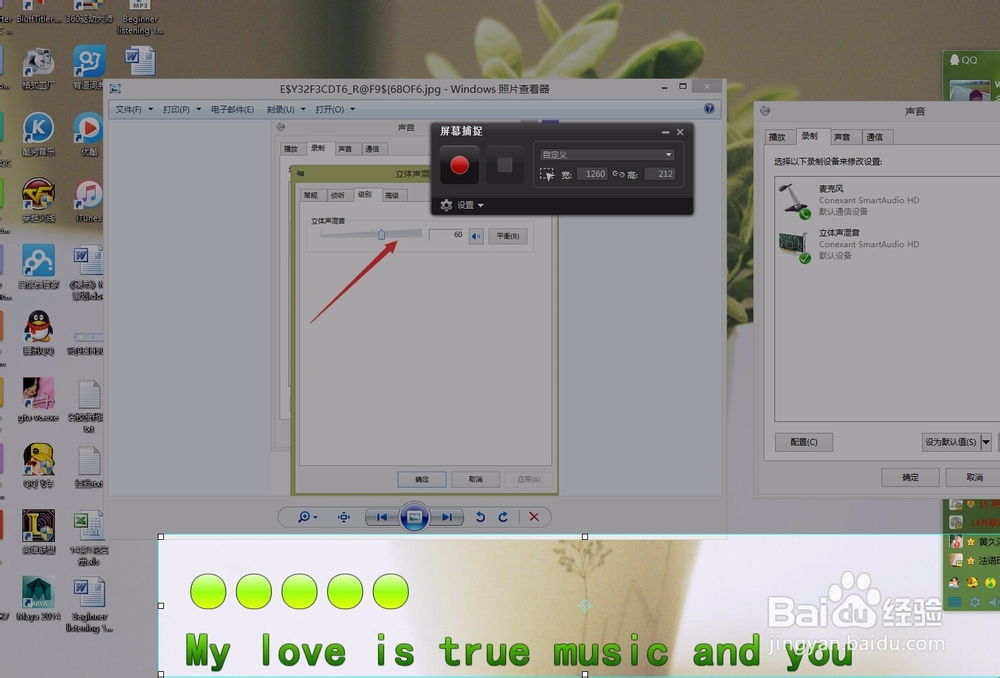Viewport: 1000px width, 678px height.
Task: Select the MP3 Beginner listening file icon
Action: [x=140, y=18]
